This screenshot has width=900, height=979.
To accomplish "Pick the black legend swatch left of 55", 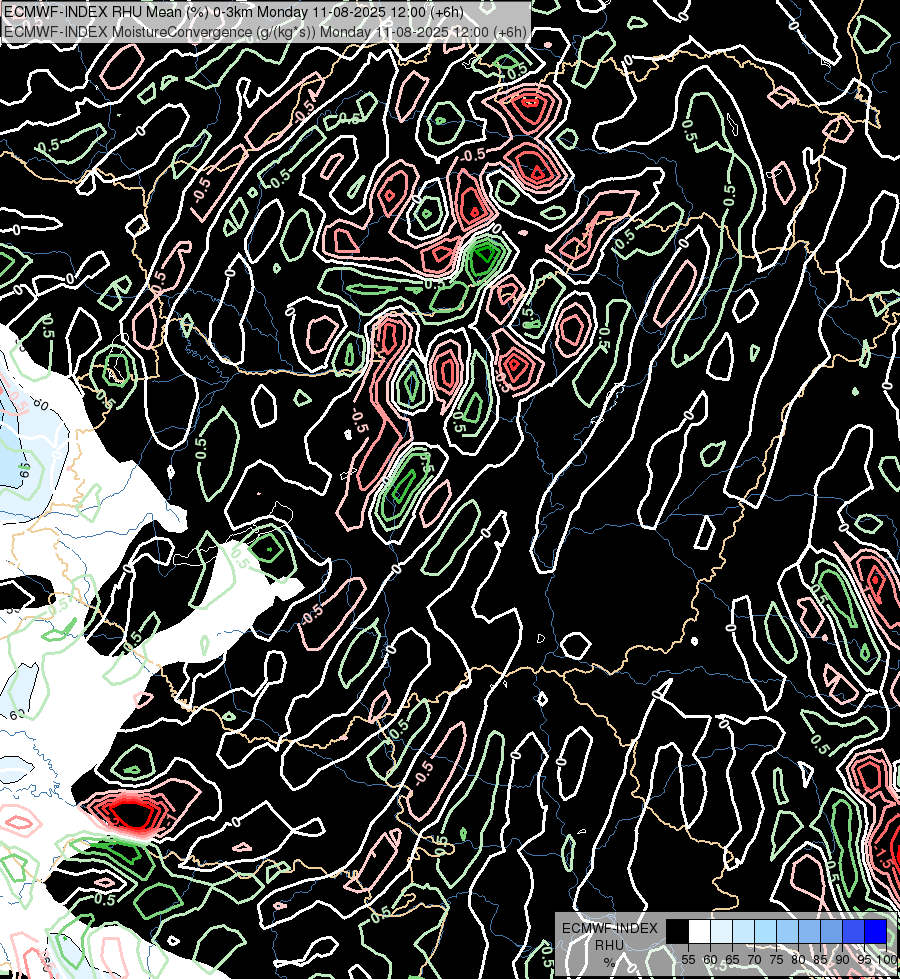I will (677, 932).
